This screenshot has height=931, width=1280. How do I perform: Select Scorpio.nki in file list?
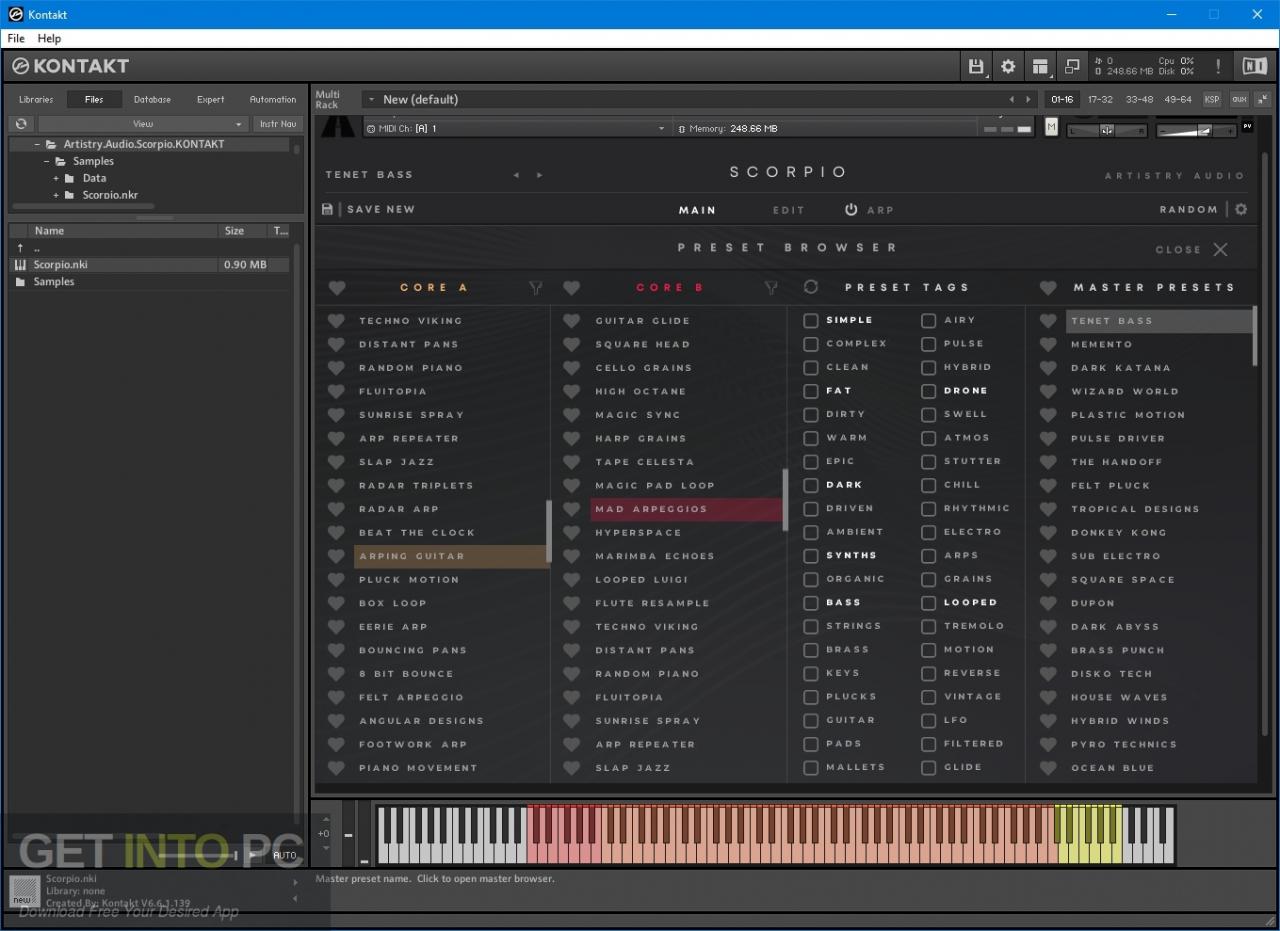150,265
